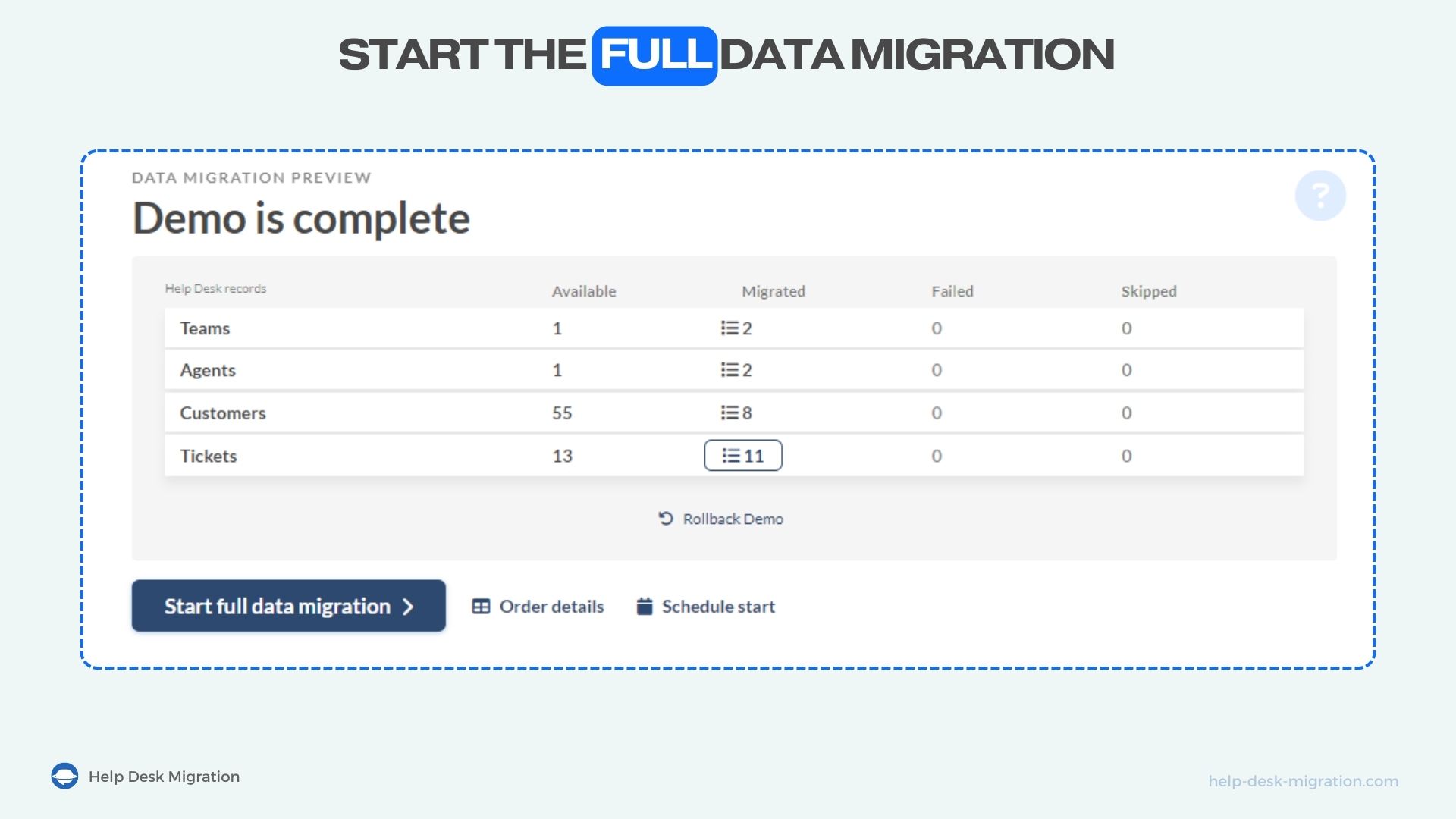Click the Customers row label
The width and height of the screenshot is (1456, 819).
(223, 413)
